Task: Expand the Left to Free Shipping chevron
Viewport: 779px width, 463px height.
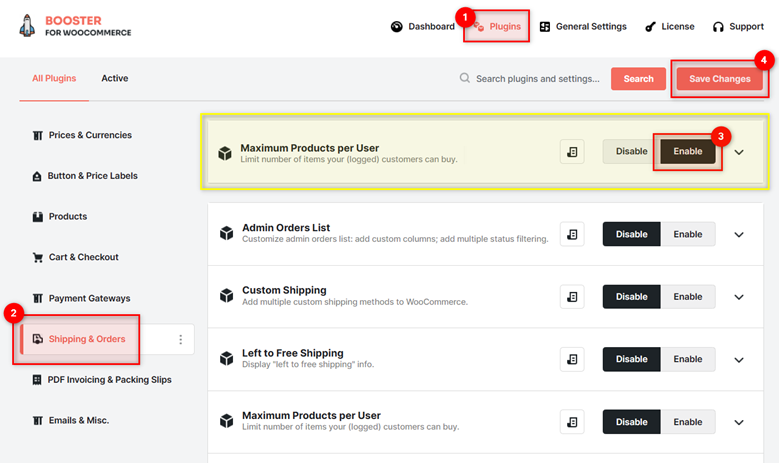Action: click(x=739, y=360)
